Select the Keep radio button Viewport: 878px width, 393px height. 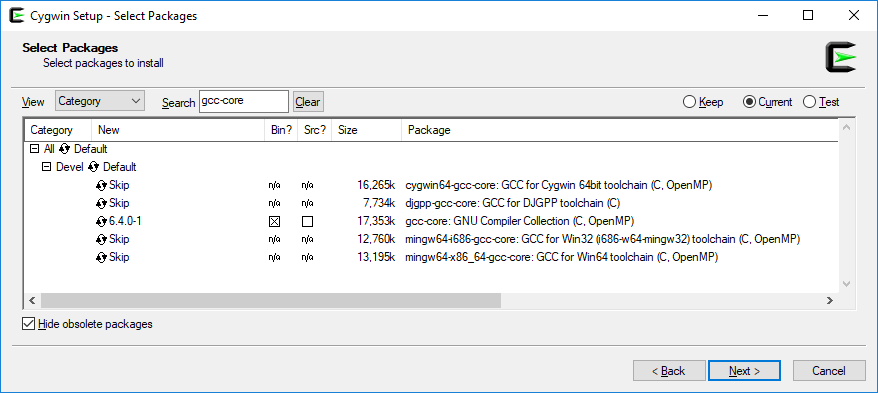[x=689, y=102]
